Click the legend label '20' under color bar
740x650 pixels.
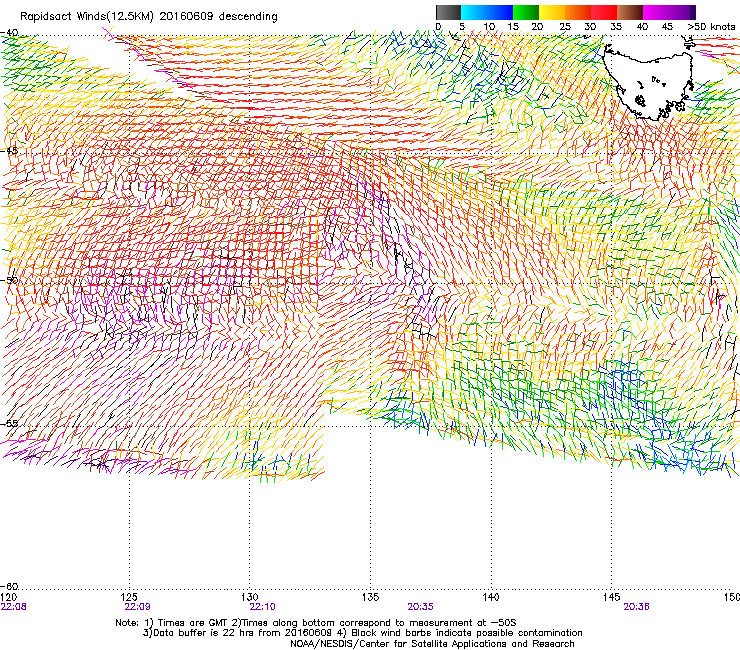(537, 26)
